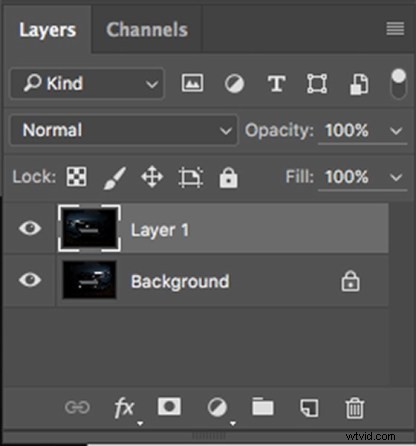This screenshot has height=446, width=416.
Task: Select the Layer 1 thumbnail
Action: (x=89, y=228)
